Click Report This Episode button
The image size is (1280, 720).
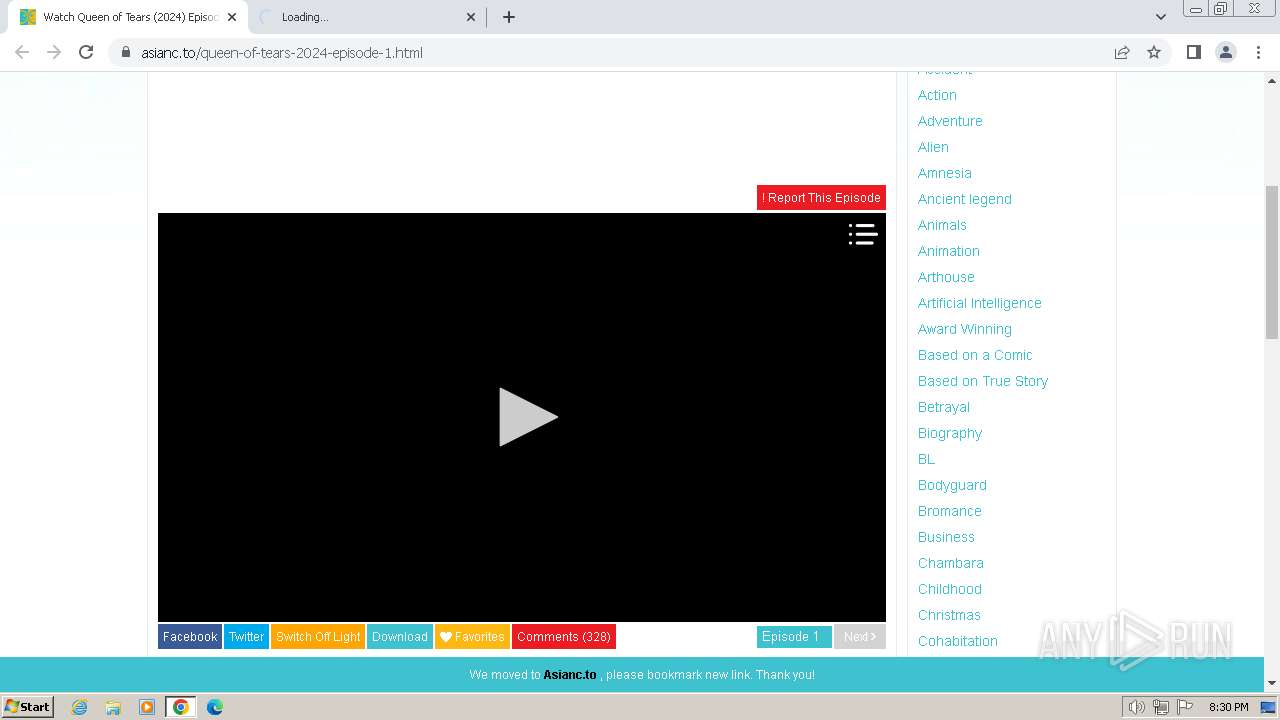pyautogui.click(x=821, y=198)
